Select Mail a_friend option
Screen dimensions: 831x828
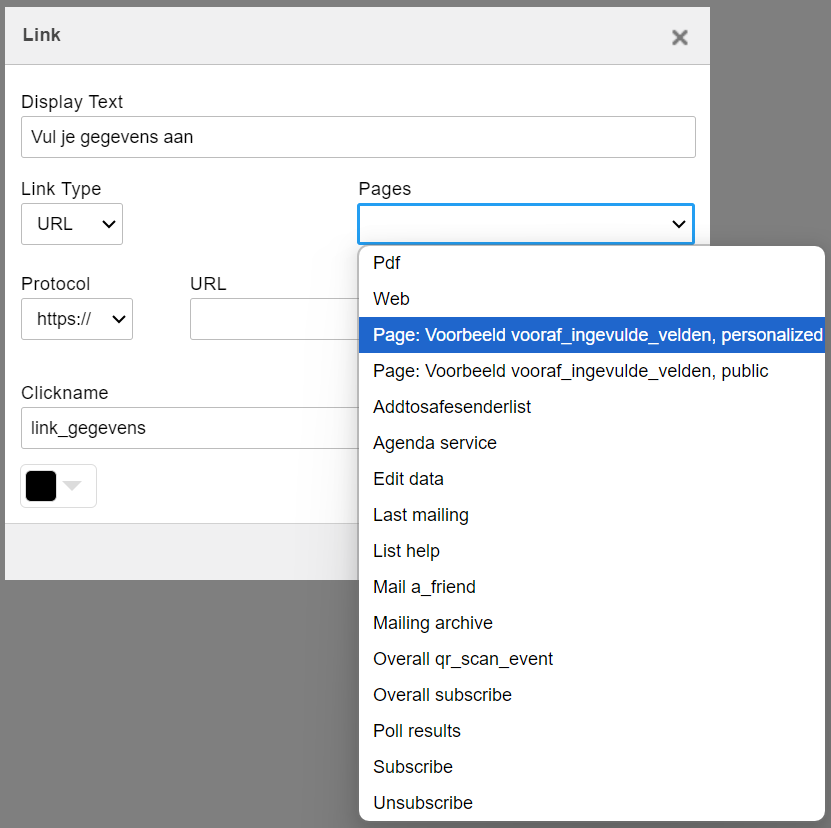tap(424, 587)
